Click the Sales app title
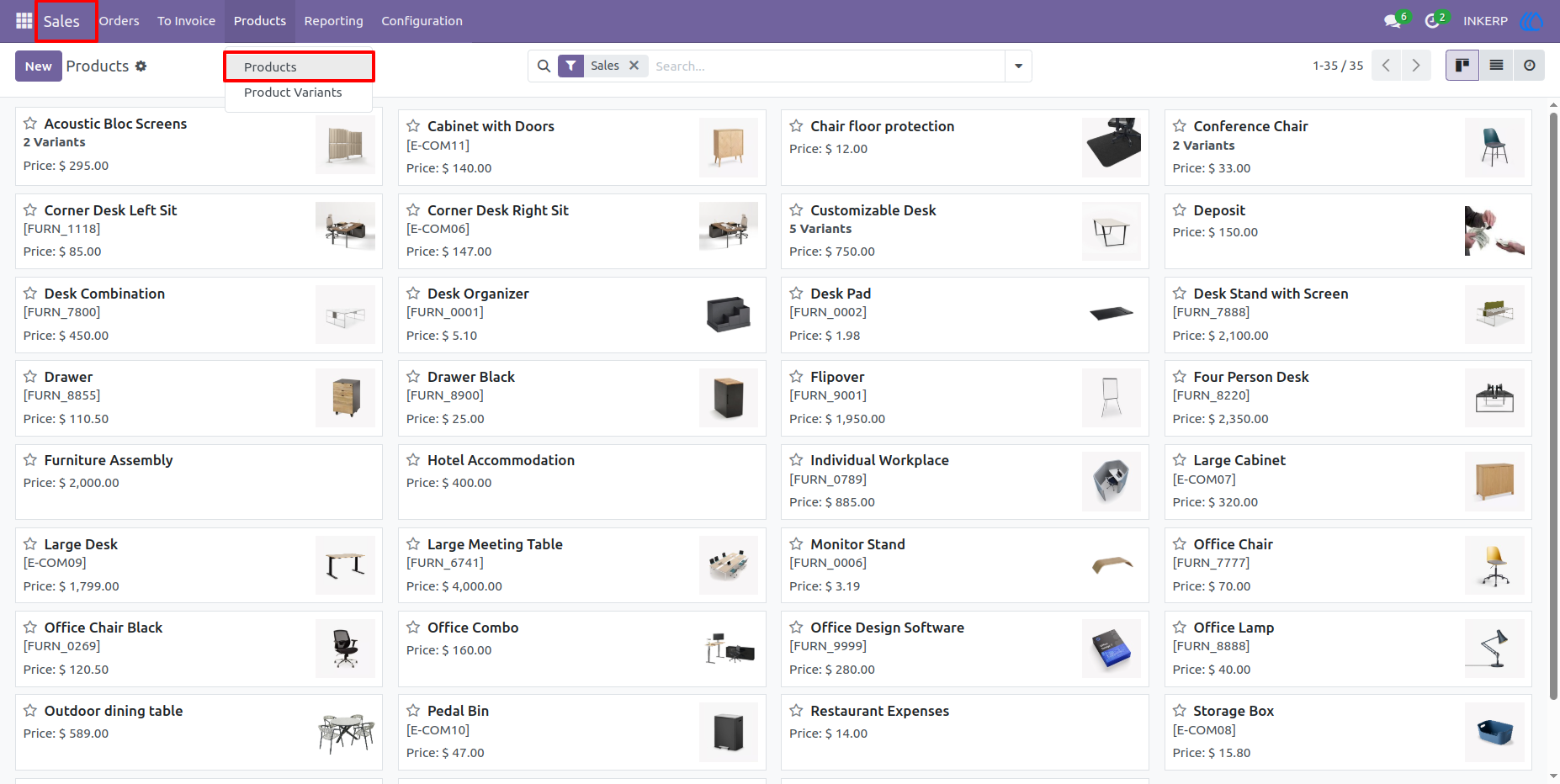The height and width of the screenshot is (784, 1560). click(61, 21)
